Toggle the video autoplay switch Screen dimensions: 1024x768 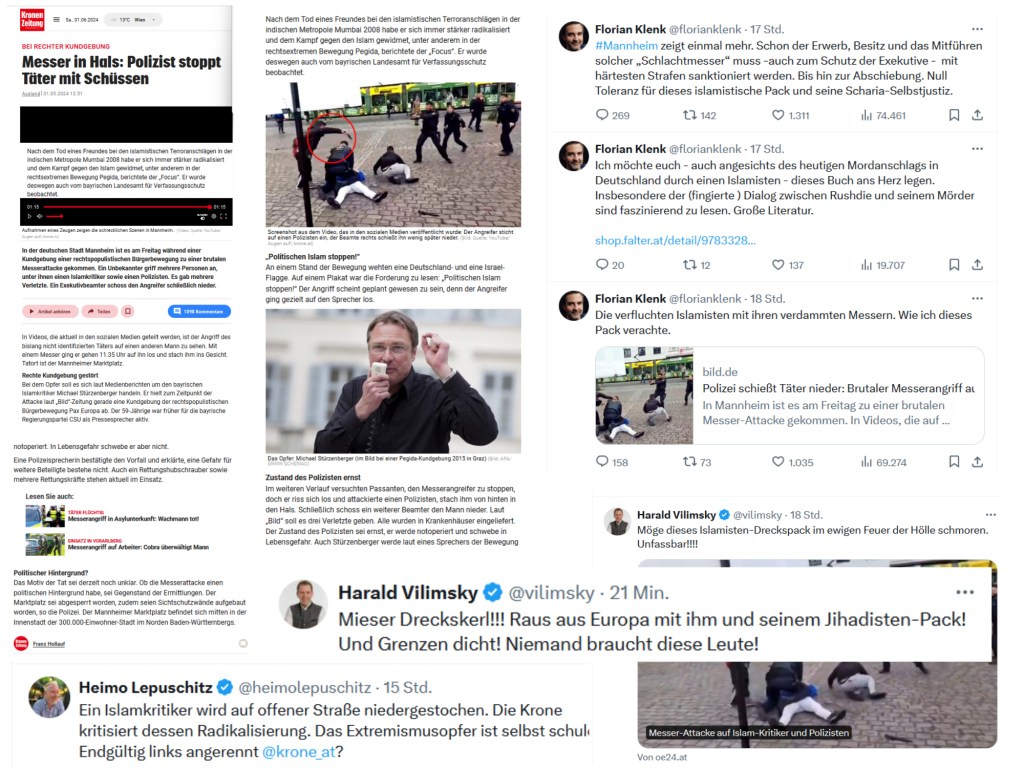pos(202,216)
